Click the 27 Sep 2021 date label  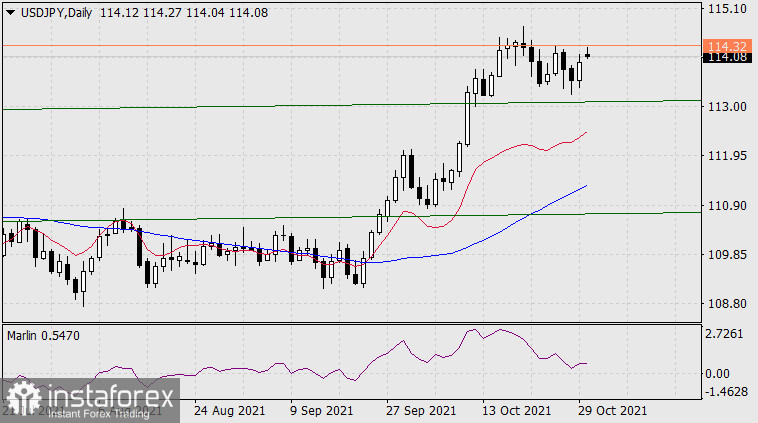click(x=421, y=411)
